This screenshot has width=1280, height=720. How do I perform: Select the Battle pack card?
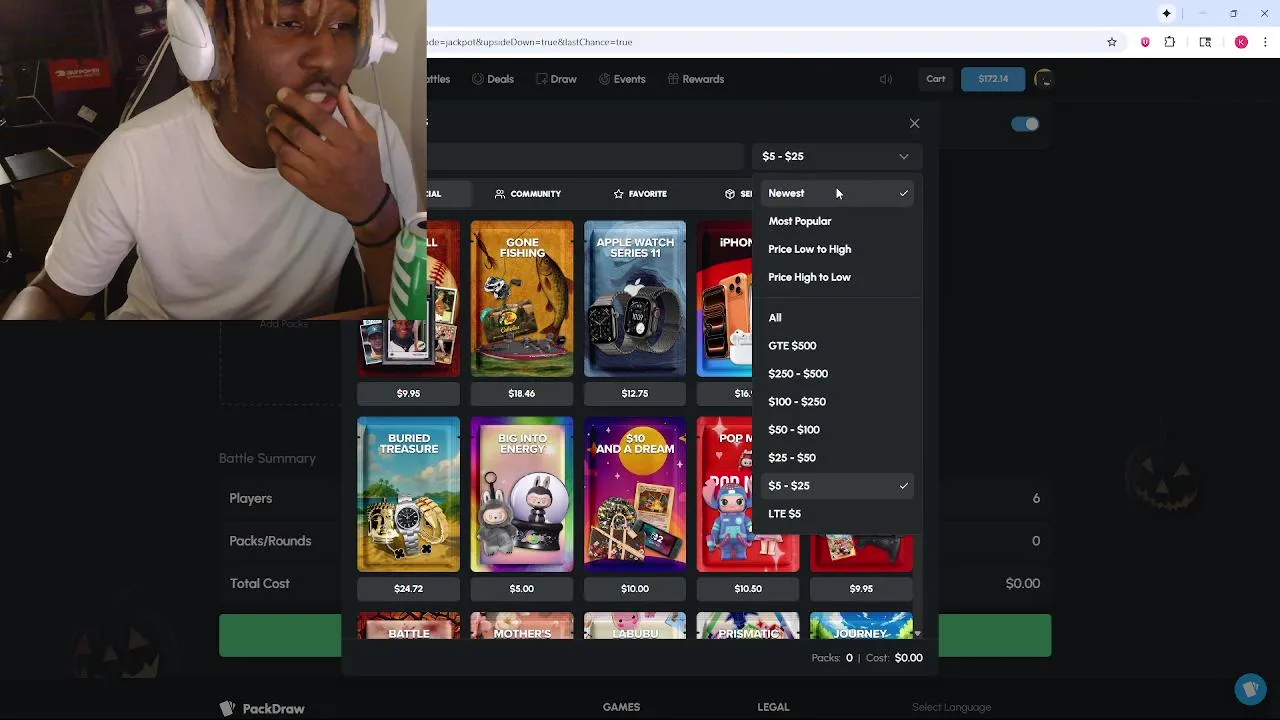(x=409, y=626)
